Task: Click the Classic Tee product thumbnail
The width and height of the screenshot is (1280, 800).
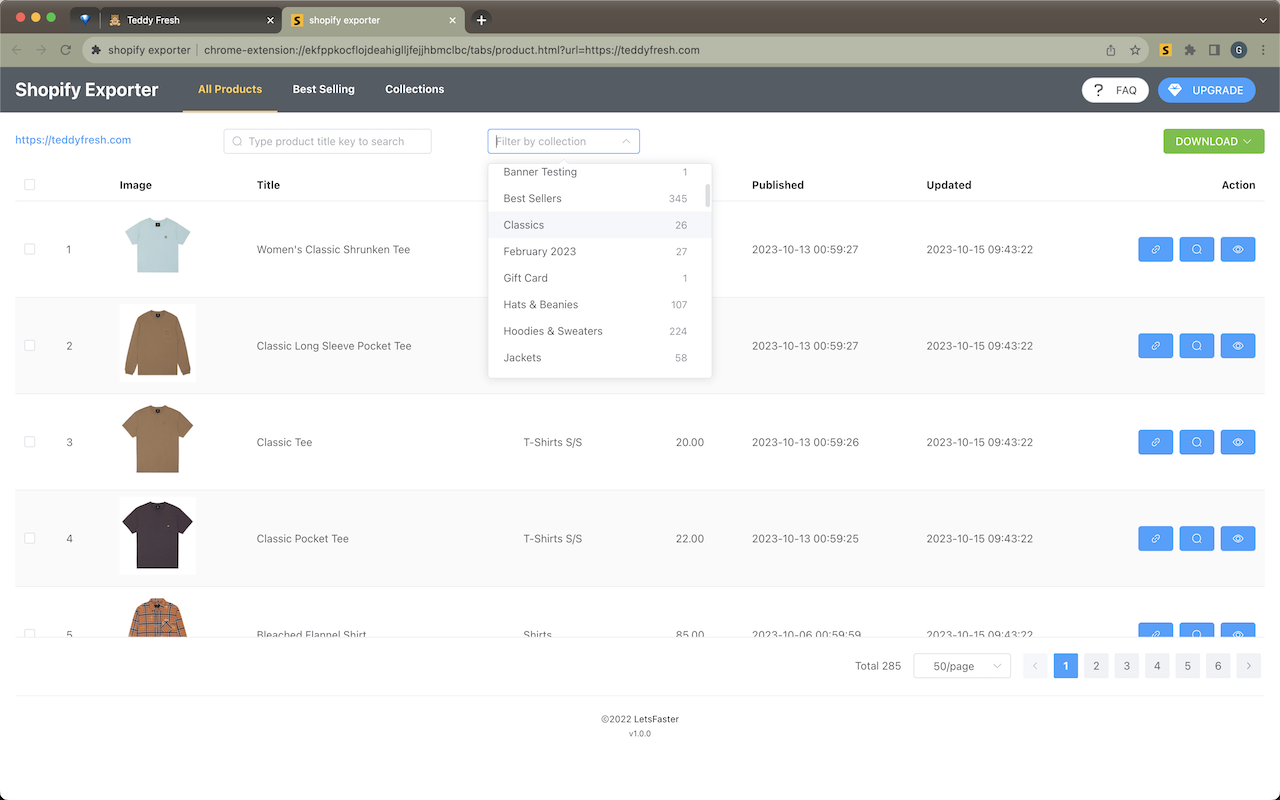Action: click(x=157, y=439)
